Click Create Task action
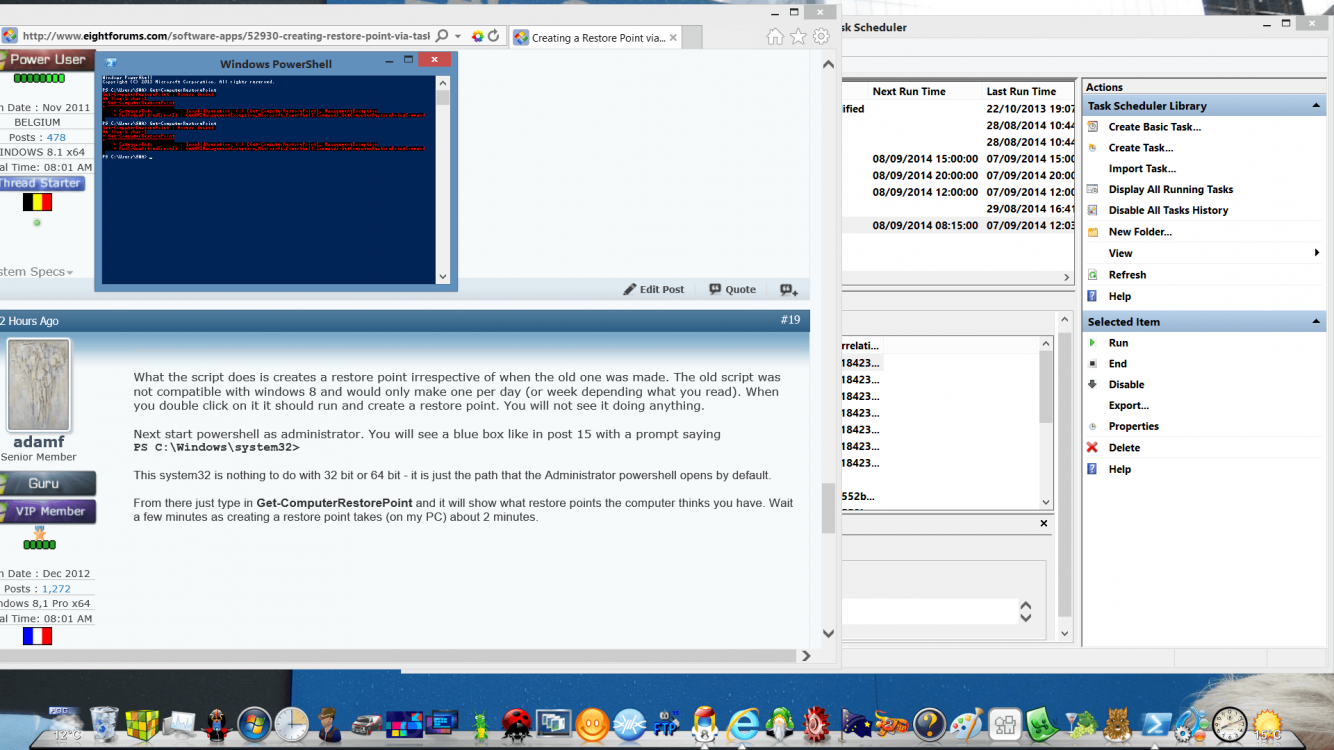The width and height of the screenshot is (1334, 750). (1140, 148)
